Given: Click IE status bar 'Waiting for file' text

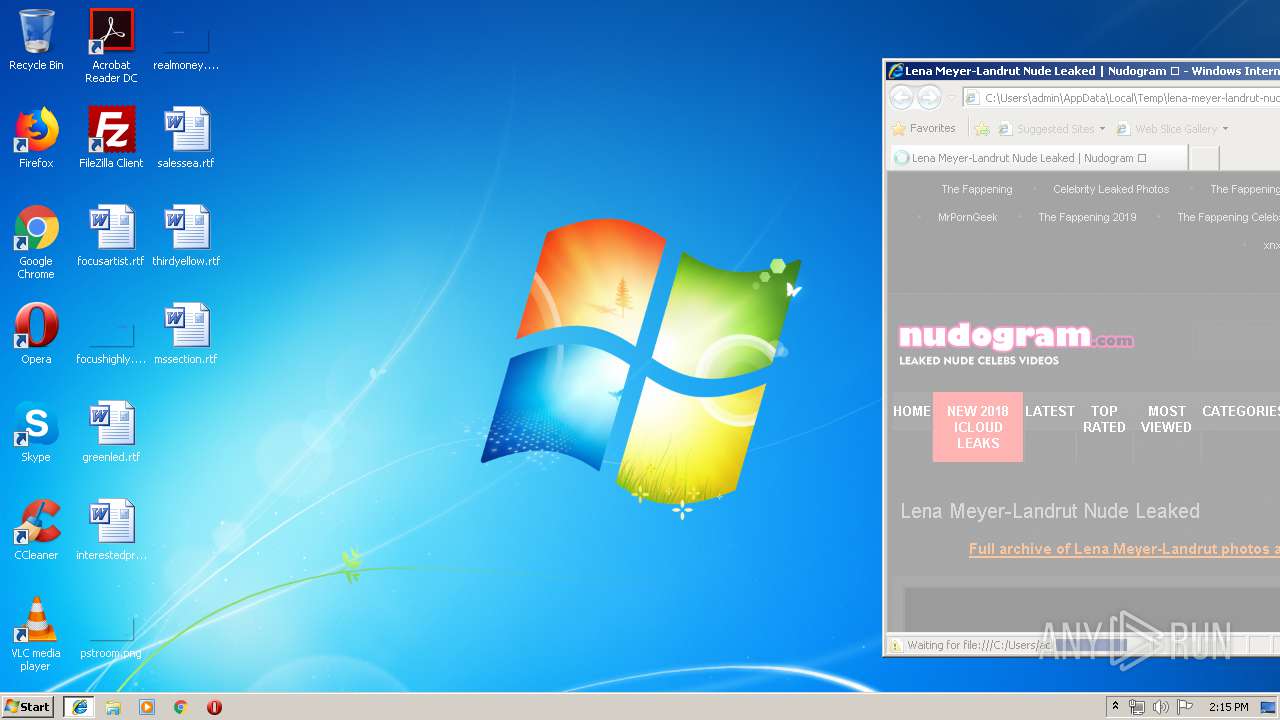Looking at the screenshot, I should (978, 645).
